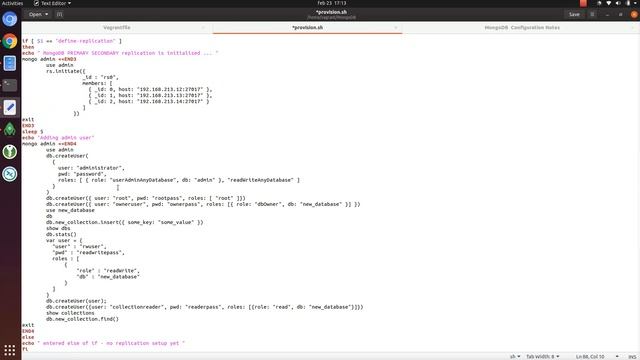Image resolution: width=640 pixels, height=360 pixels.
Task: Open the date and time menu
Action: [x=331, y=3]
